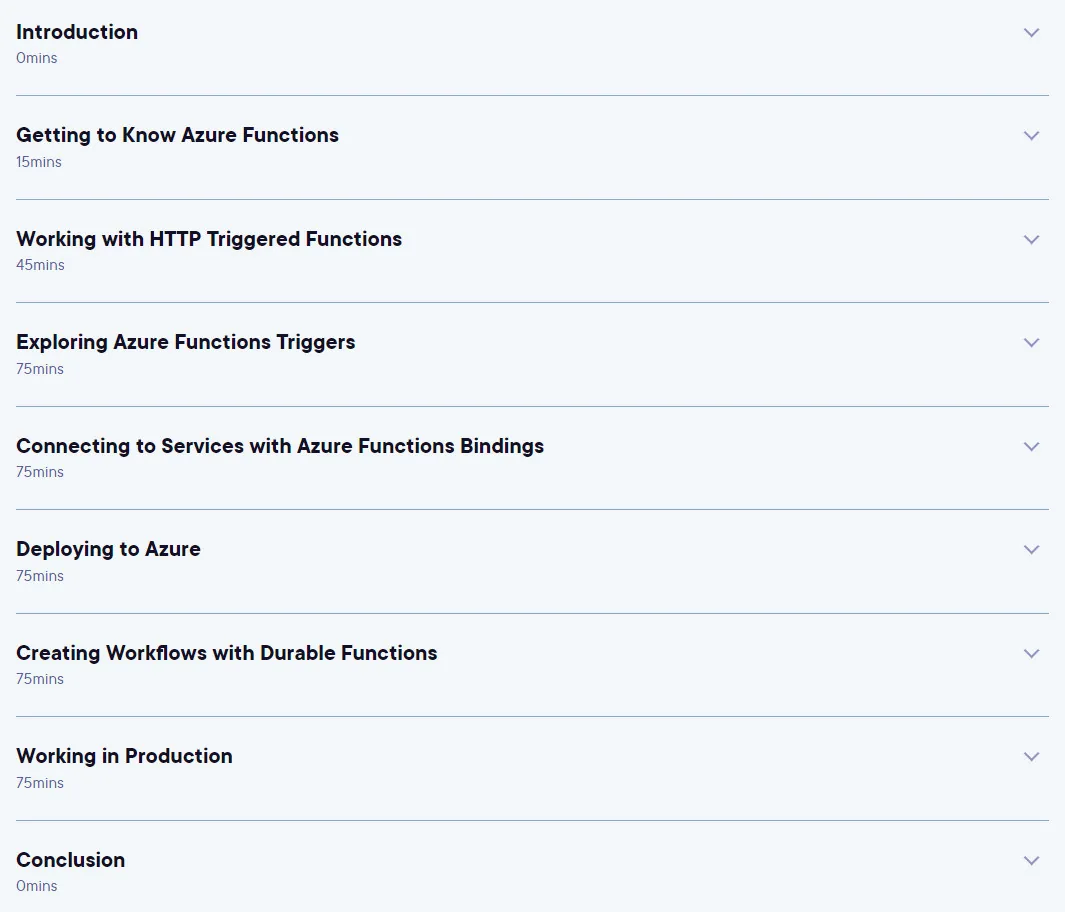The width and height of the screenshot is (1065, 912).
Task: Expand the Conclusion section chevron
Action: pyautogui.click(x=1031, y=861)
